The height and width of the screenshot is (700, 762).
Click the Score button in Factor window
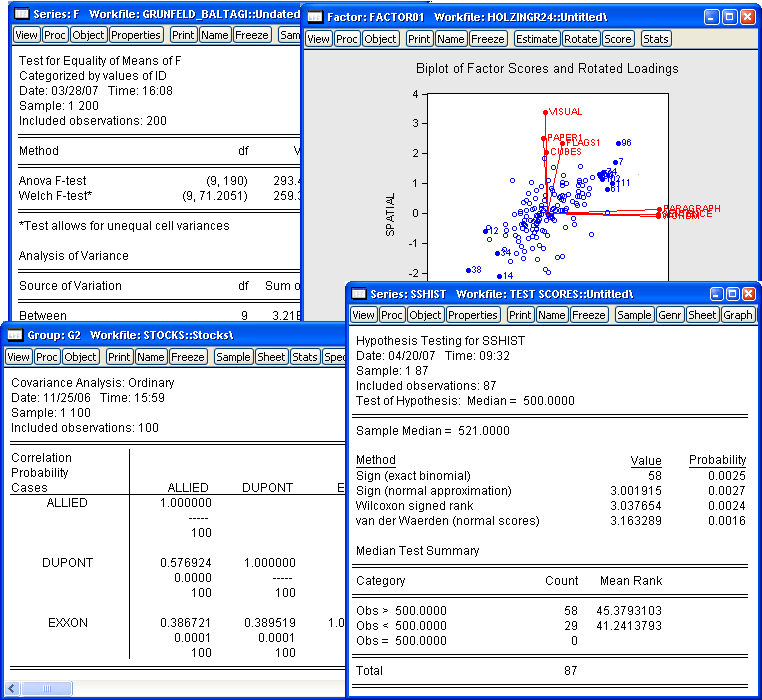pyautogui.click(x=618, y=39)
